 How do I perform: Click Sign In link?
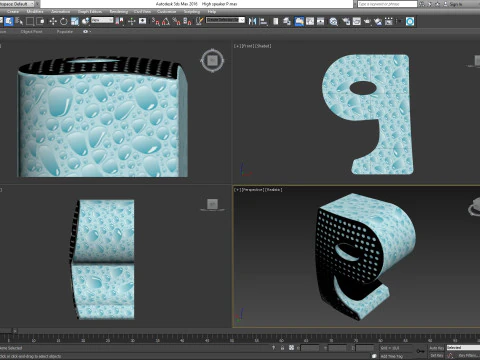455,4
